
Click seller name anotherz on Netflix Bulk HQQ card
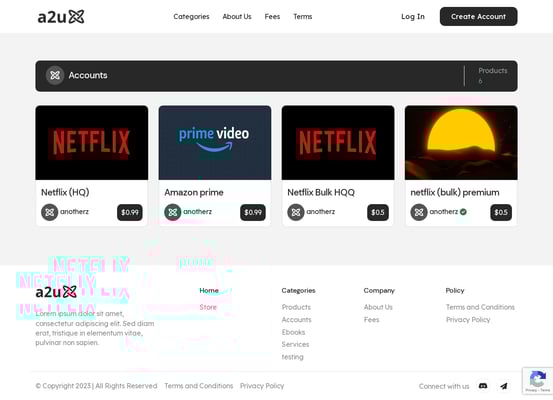321,212
